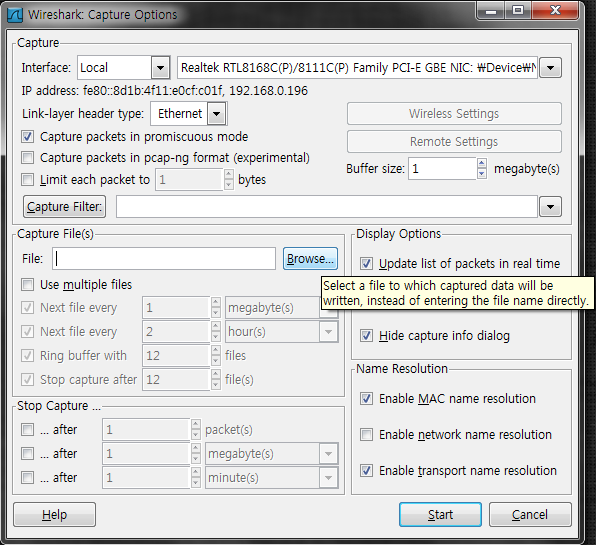This screenshot has height=545, width=596.
Task: Open the Stop Capture megabyte(s) unit dropdown
Action: [x=328, y=453]
